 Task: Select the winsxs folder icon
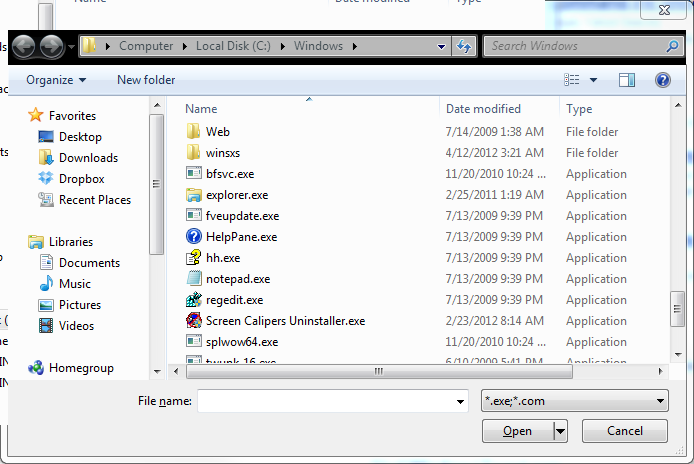click(x=193, y=152)
